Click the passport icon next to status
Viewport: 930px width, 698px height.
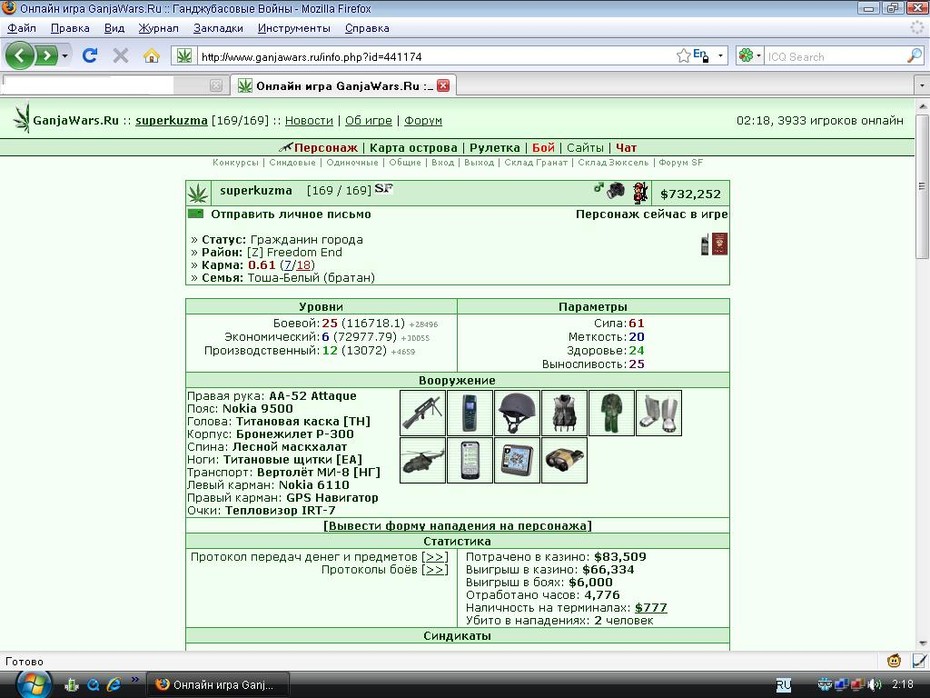coord(719,244)
